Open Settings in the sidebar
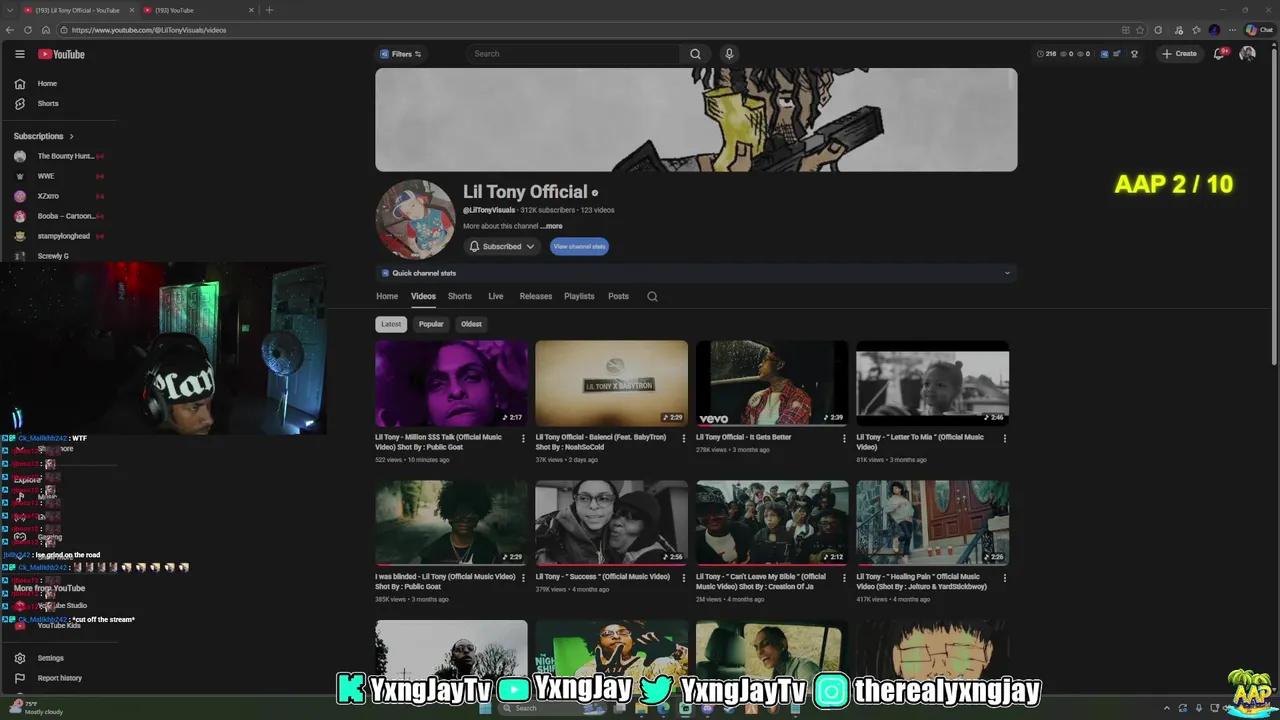1280x720 pixels. 50,658
